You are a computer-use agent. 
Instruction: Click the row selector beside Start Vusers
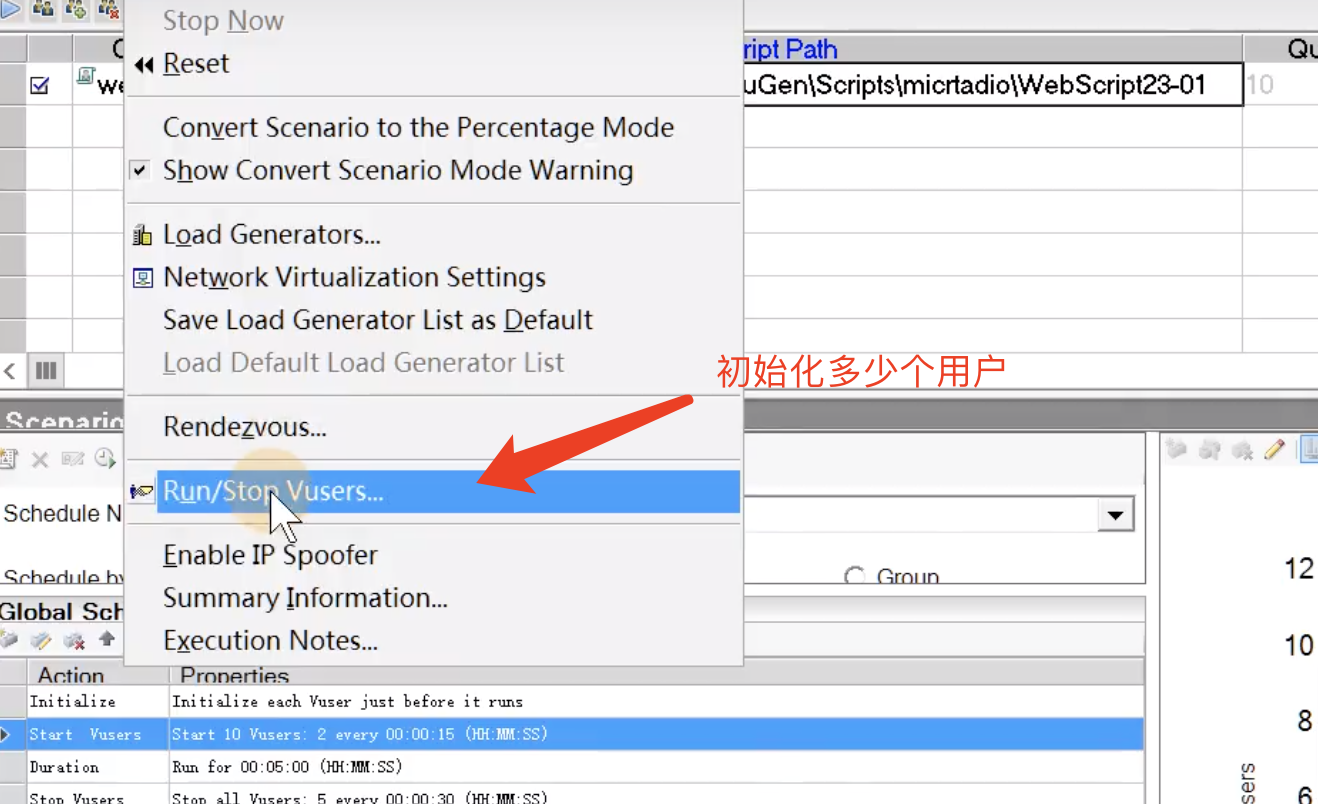tap(12, 734)
